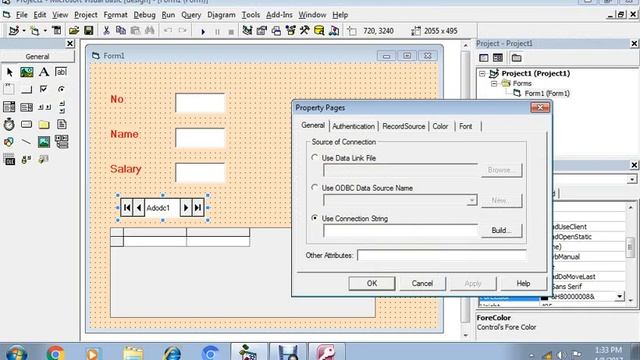Viewport: 640px width, 360px height.
Task: Select the DirListBox folder tool
Action: (x=44, y=124)
